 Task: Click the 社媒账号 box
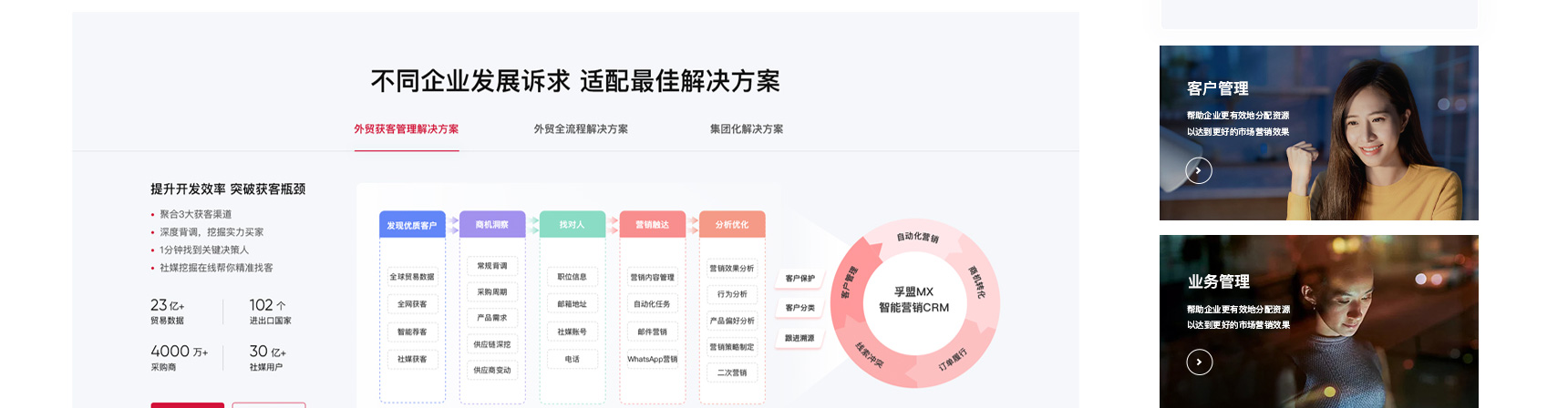tap(573, 331)
